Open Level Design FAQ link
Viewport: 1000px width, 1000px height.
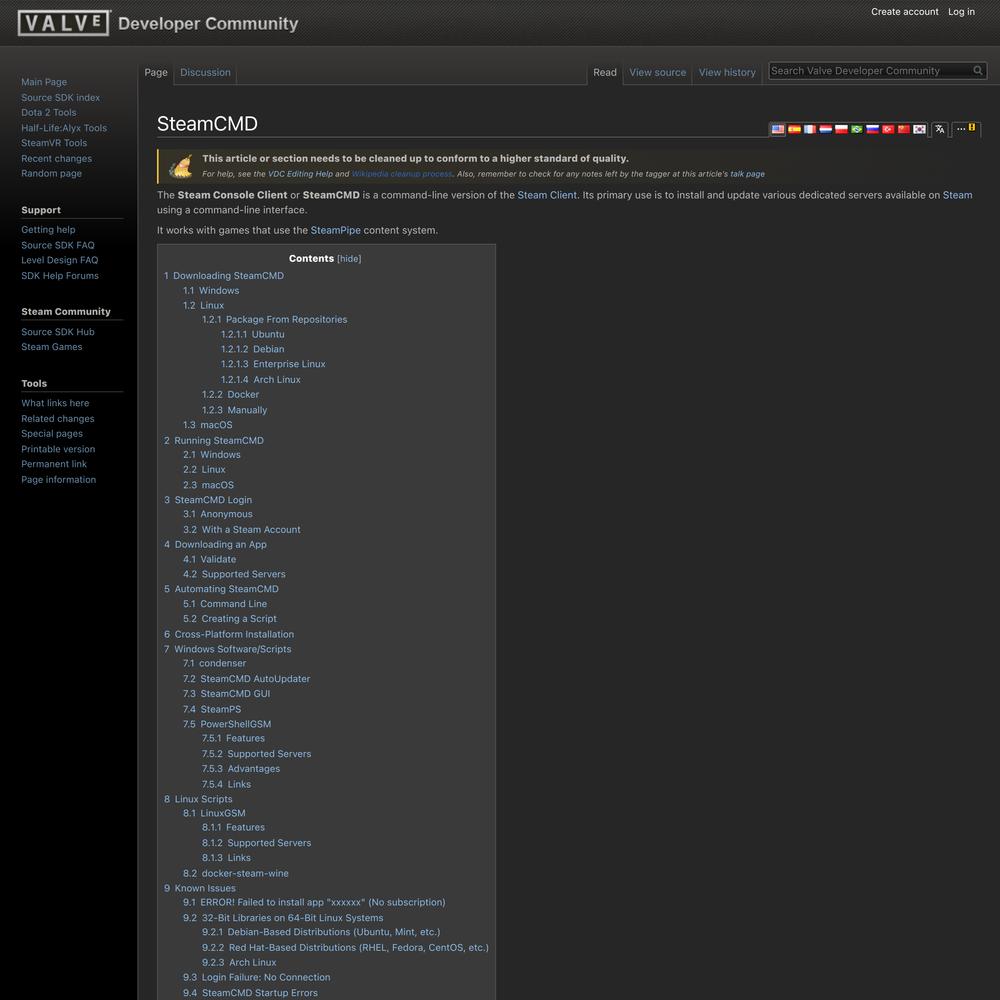coord(60,260)
